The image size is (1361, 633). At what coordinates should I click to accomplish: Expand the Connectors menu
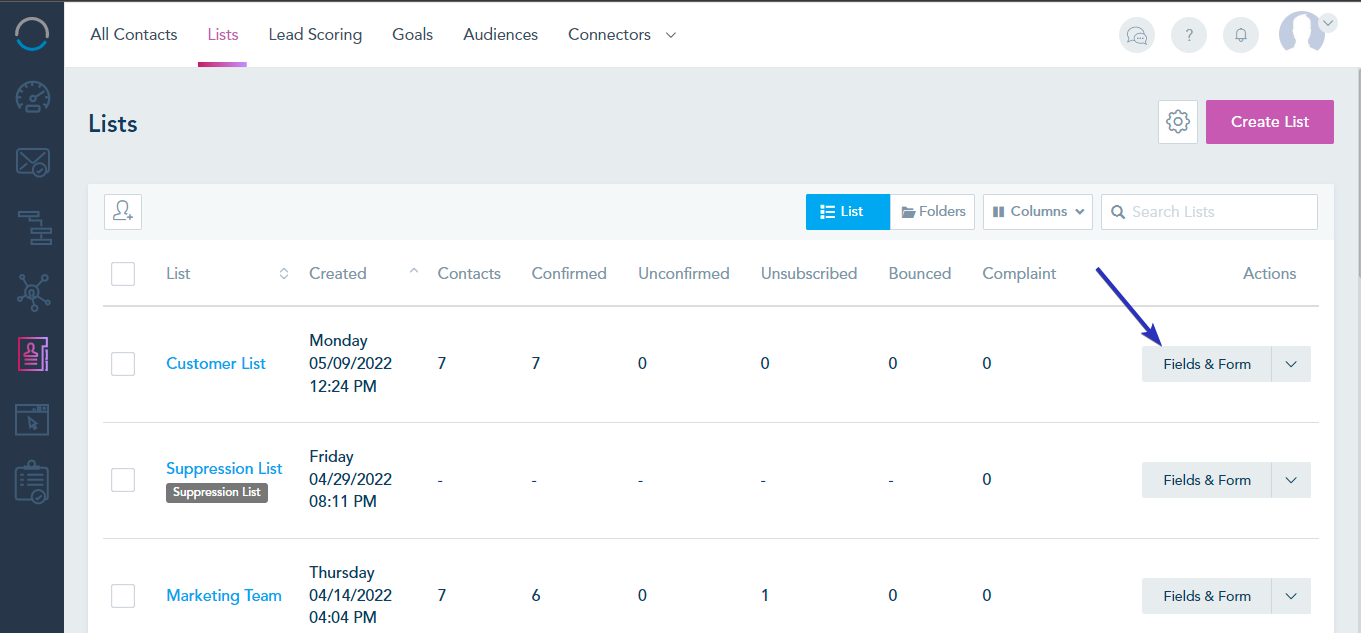pyautogui.click(x=622, y=35)
